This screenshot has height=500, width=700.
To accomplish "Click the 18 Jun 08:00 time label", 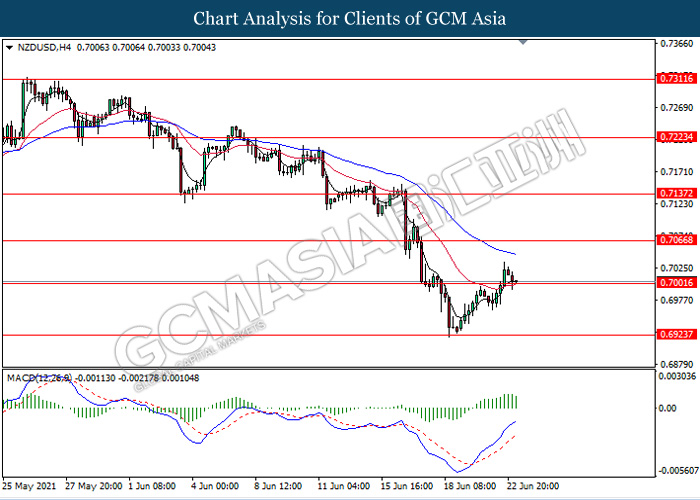I will point(470,486).
